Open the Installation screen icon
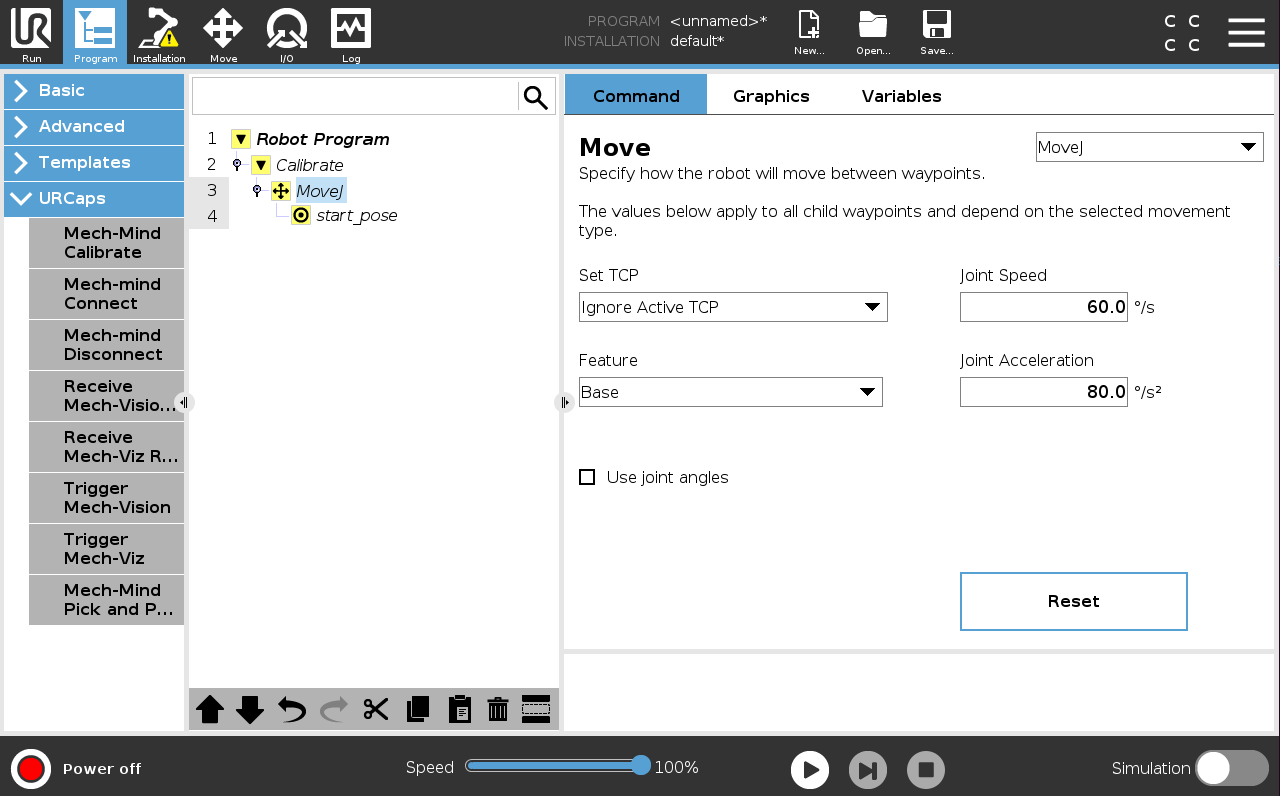This screenshot has height=796, width=1280. click(x=159, y=33)
